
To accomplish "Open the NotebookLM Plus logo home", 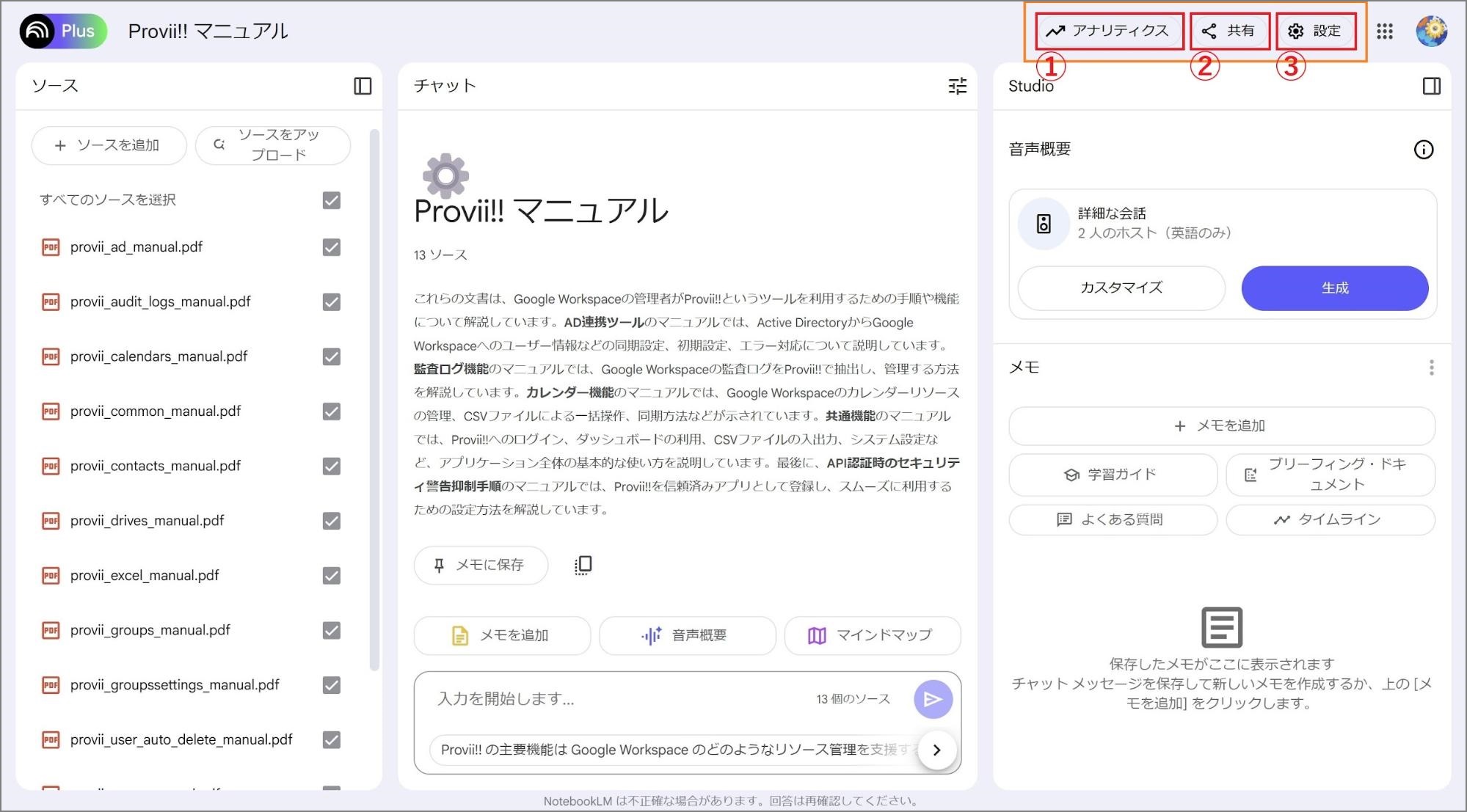I will pyautogui.click(x=63, y=31).
